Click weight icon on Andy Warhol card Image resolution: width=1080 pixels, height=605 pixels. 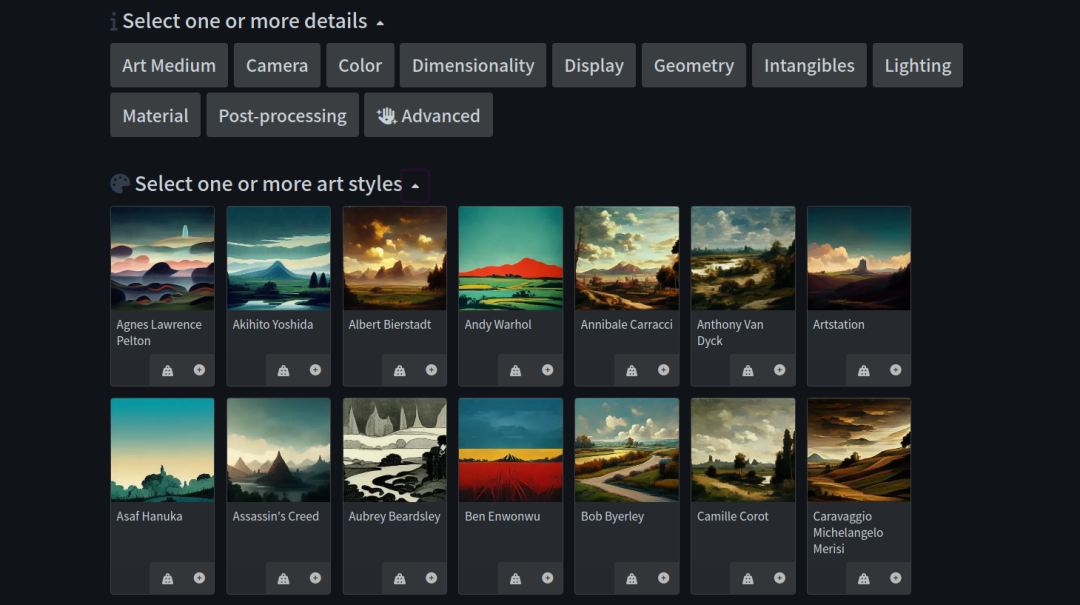(515, 371)
